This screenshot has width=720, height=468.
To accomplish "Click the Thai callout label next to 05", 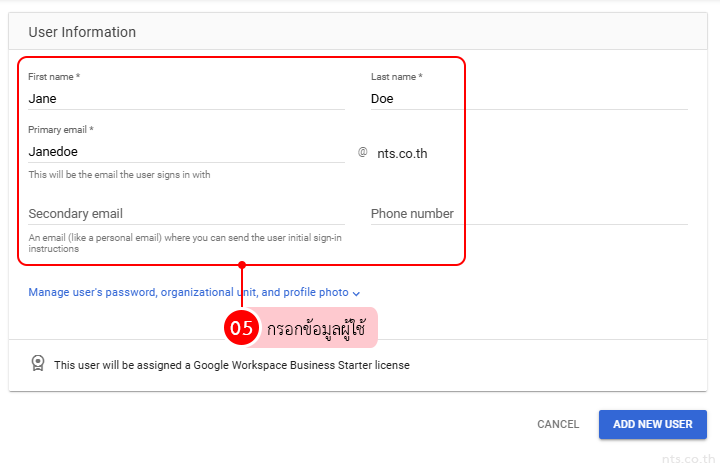I will click(316, 328).
